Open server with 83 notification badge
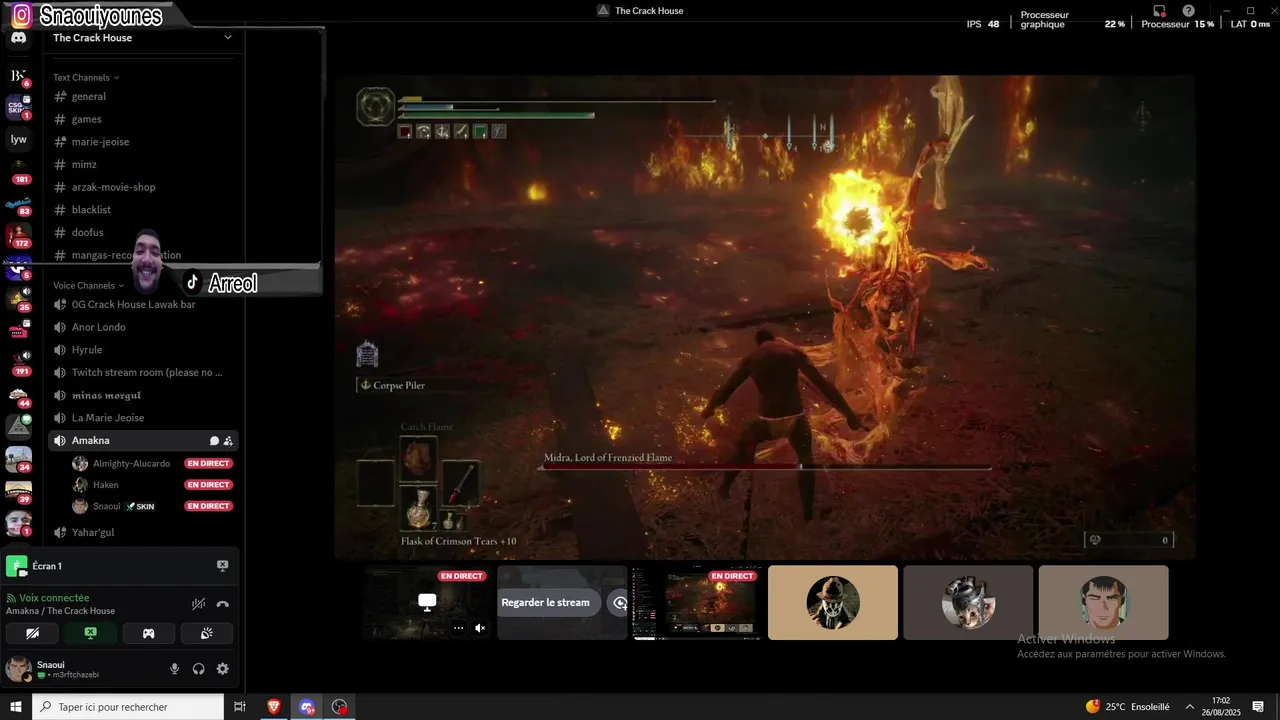The height and width of the screenshot is (720, 1280). (18, 203)
